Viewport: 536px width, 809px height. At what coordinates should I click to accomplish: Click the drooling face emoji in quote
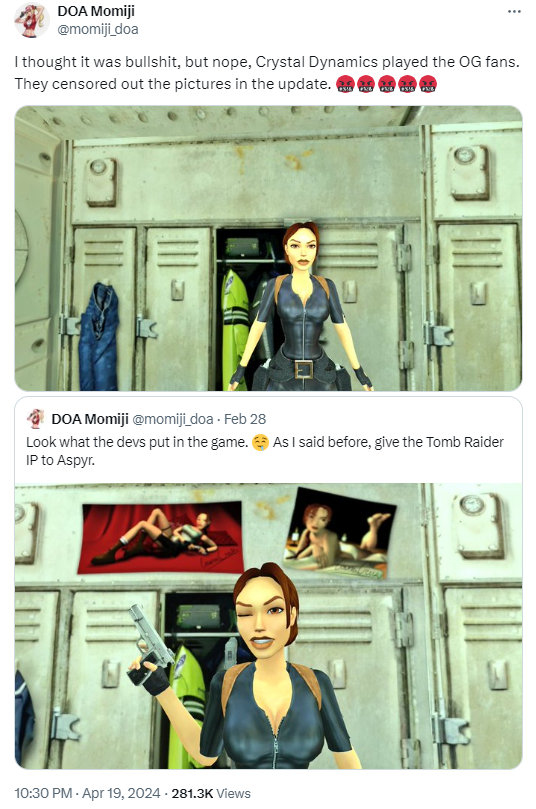261,443
